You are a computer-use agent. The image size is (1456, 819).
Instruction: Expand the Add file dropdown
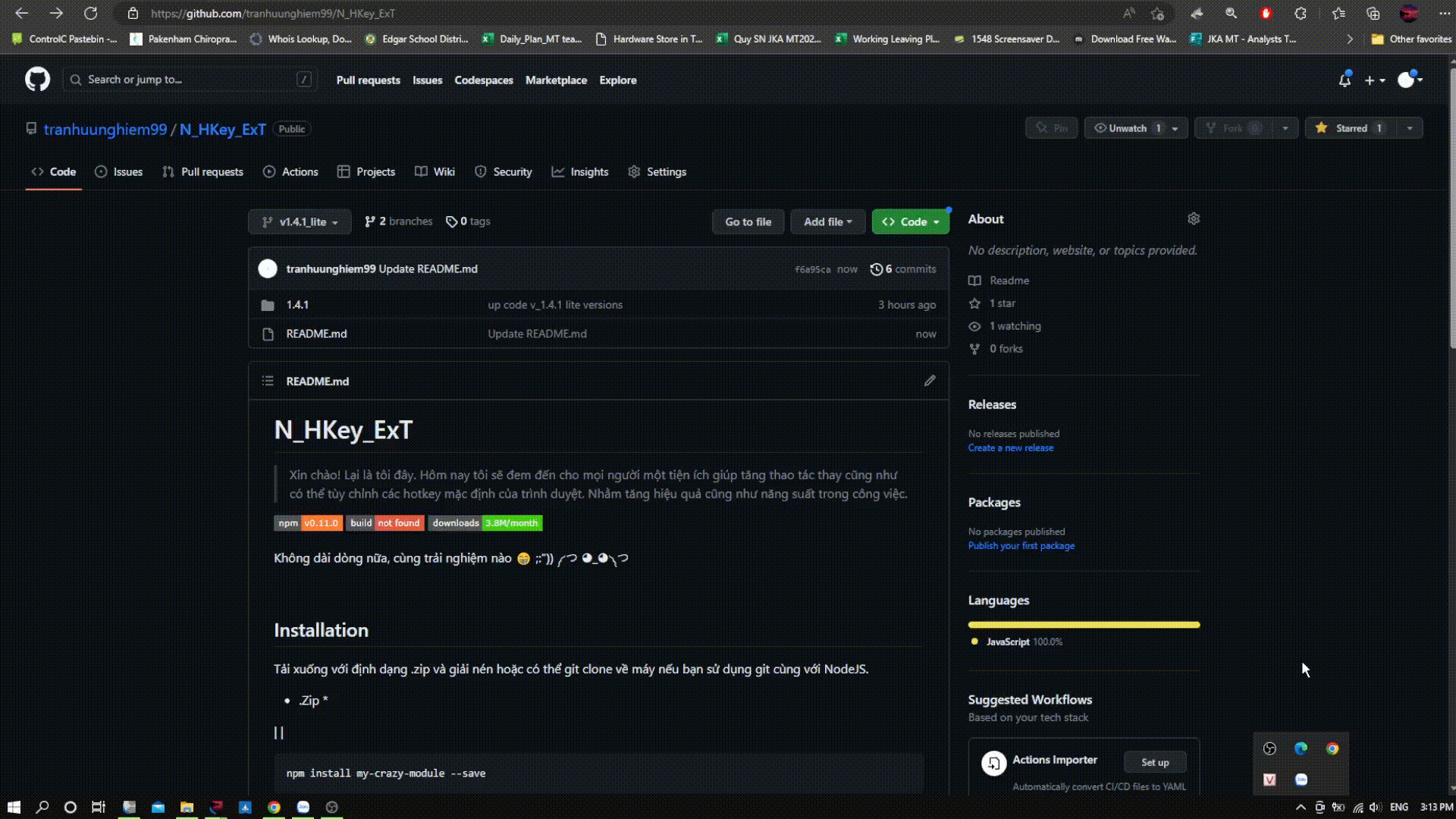click(x=827, y=221)
